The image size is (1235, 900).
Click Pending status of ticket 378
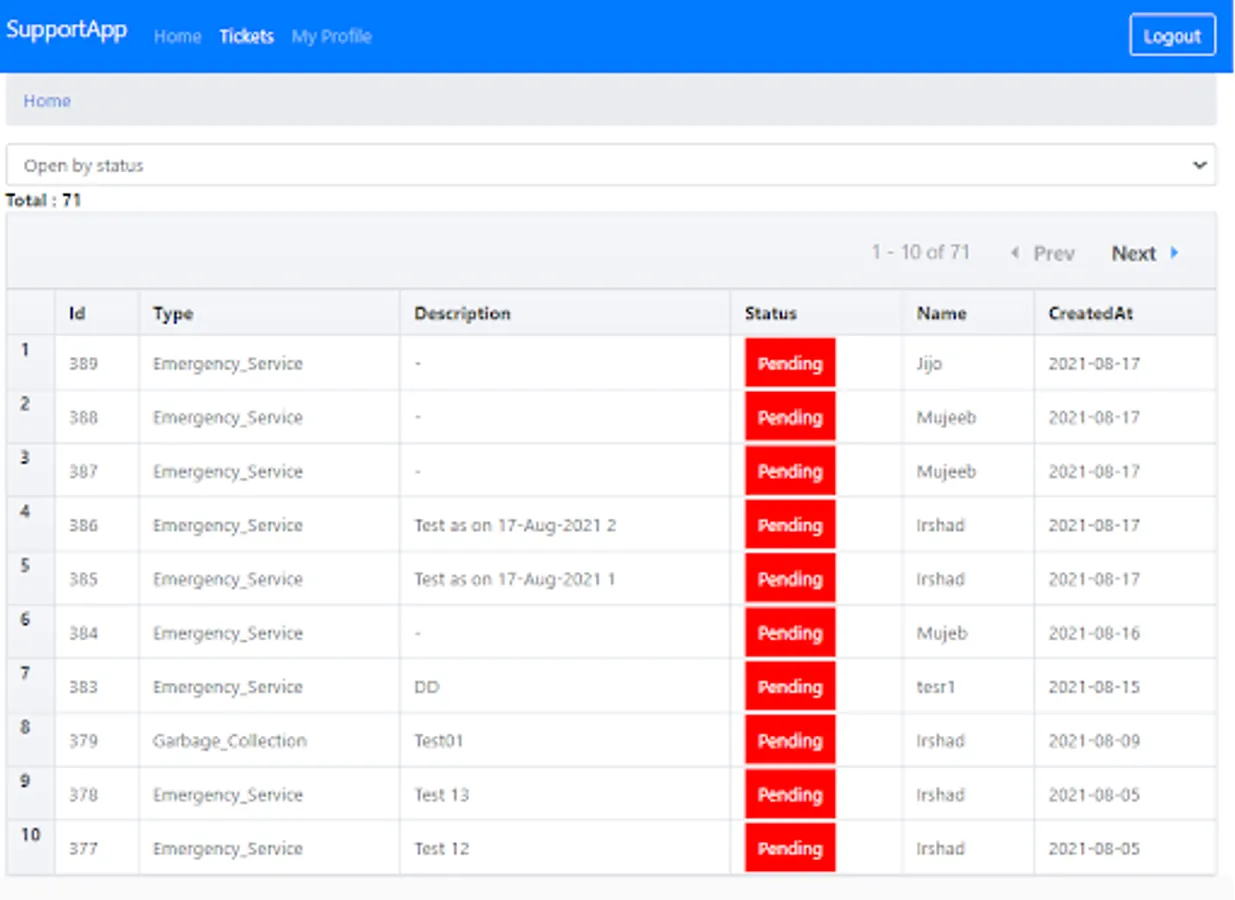790,795
